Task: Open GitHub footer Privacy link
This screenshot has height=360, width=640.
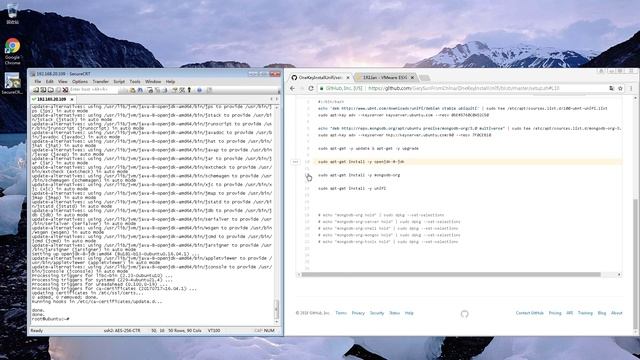Action: point(358,313)
